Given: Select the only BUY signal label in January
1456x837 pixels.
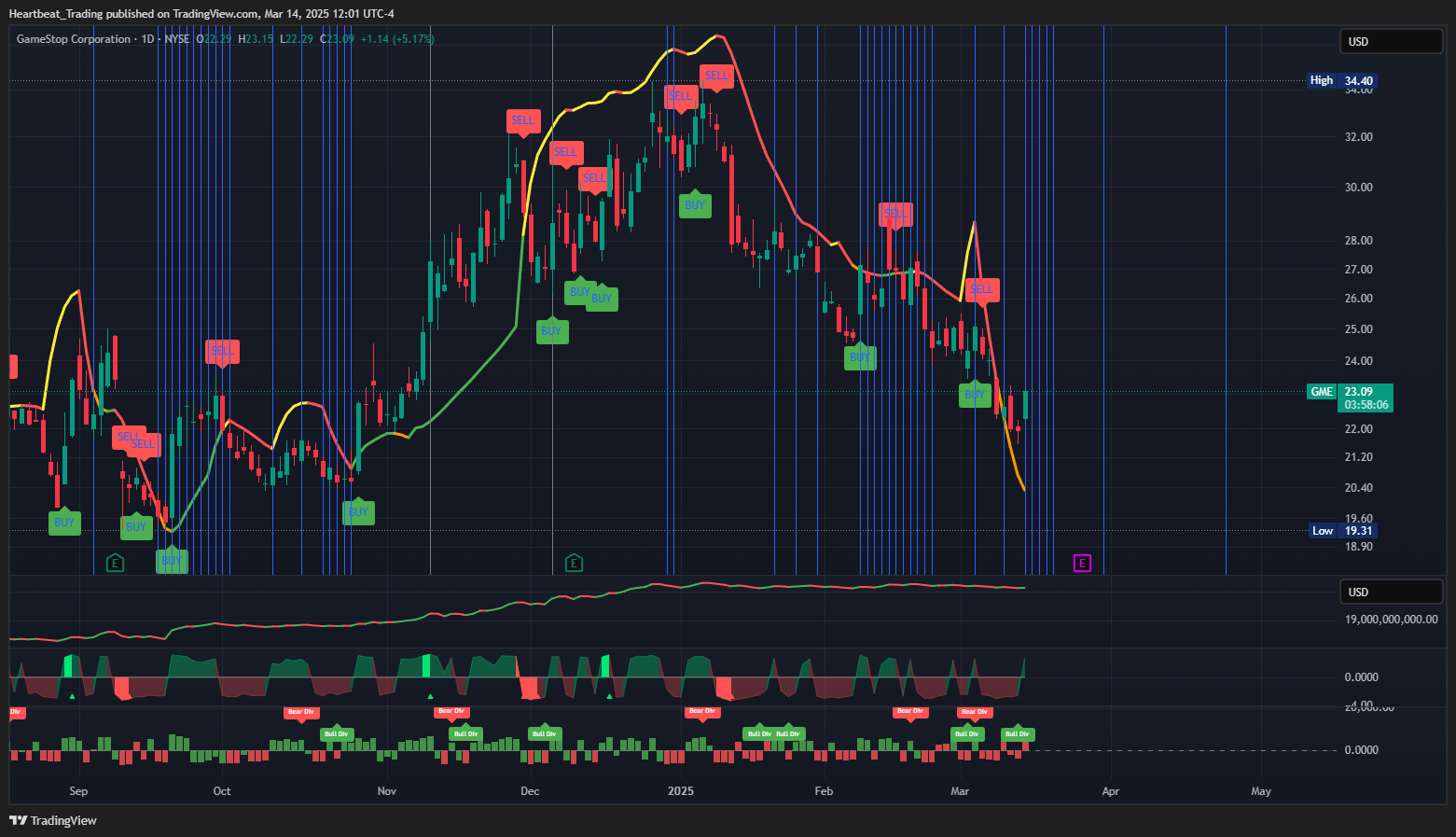Looking at the screenshot, I should point(695,205).
